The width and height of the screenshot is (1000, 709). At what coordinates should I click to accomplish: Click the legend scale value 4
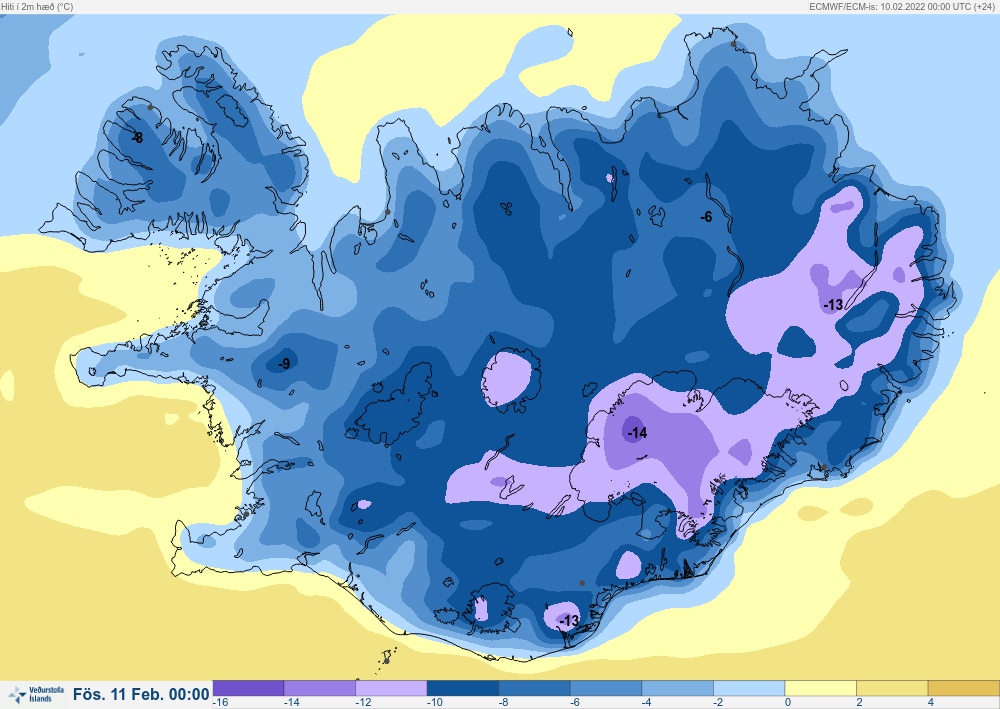pos(931,702)
